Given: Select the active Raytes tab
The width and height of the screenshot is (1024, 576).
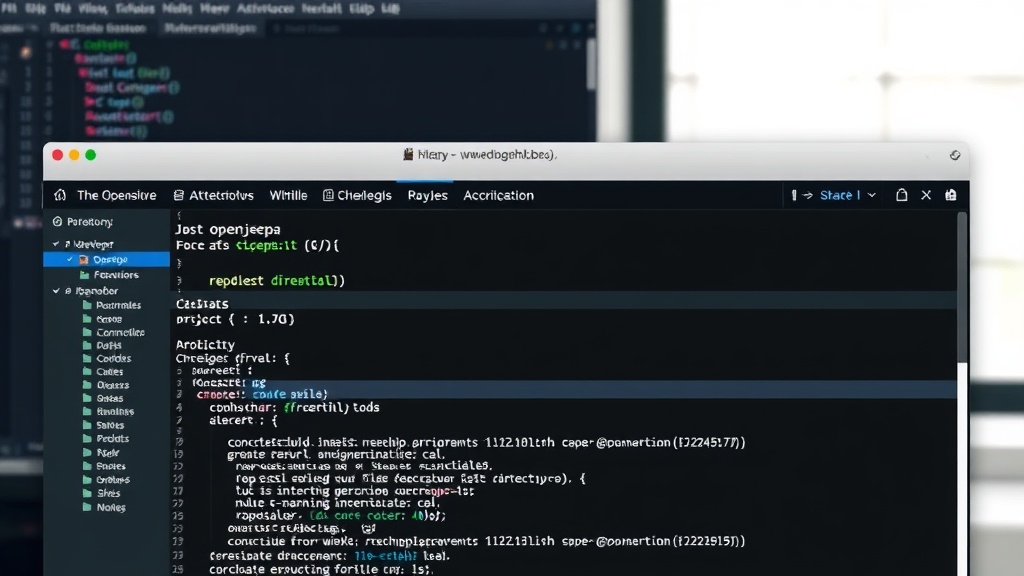Looking at the screenshot, I should [427, 195].
